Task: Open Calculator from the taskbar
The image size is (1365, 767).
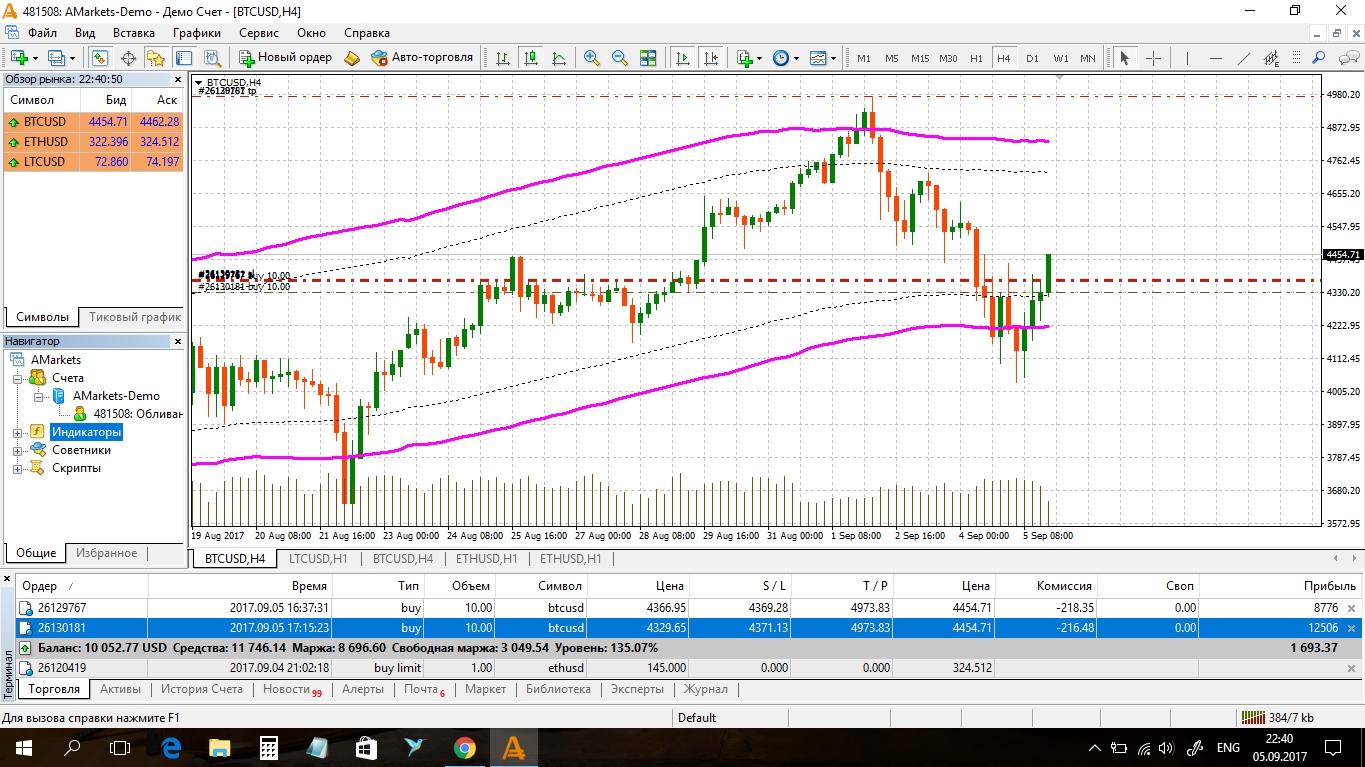Action: tap(268, 747)
